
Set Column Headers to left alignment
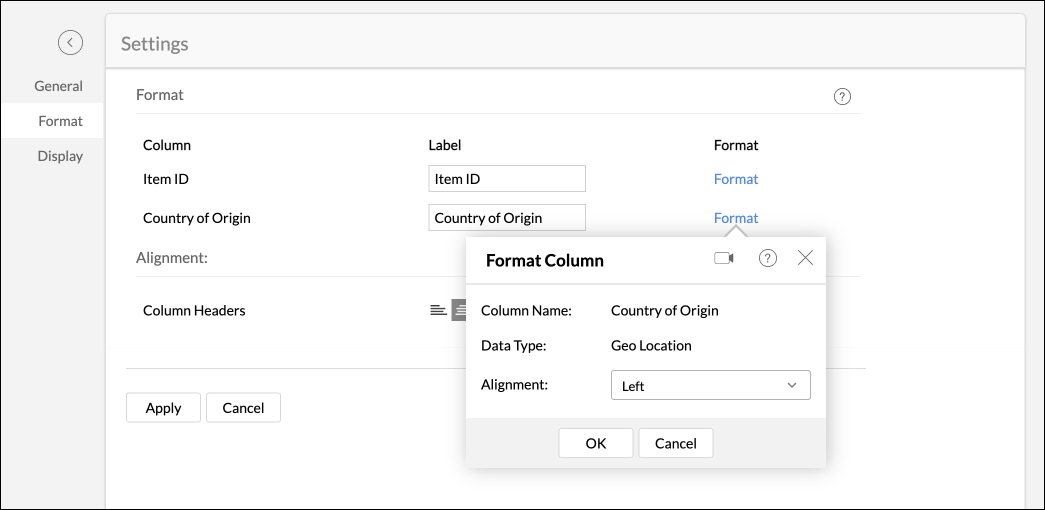[x=438, y=310]
